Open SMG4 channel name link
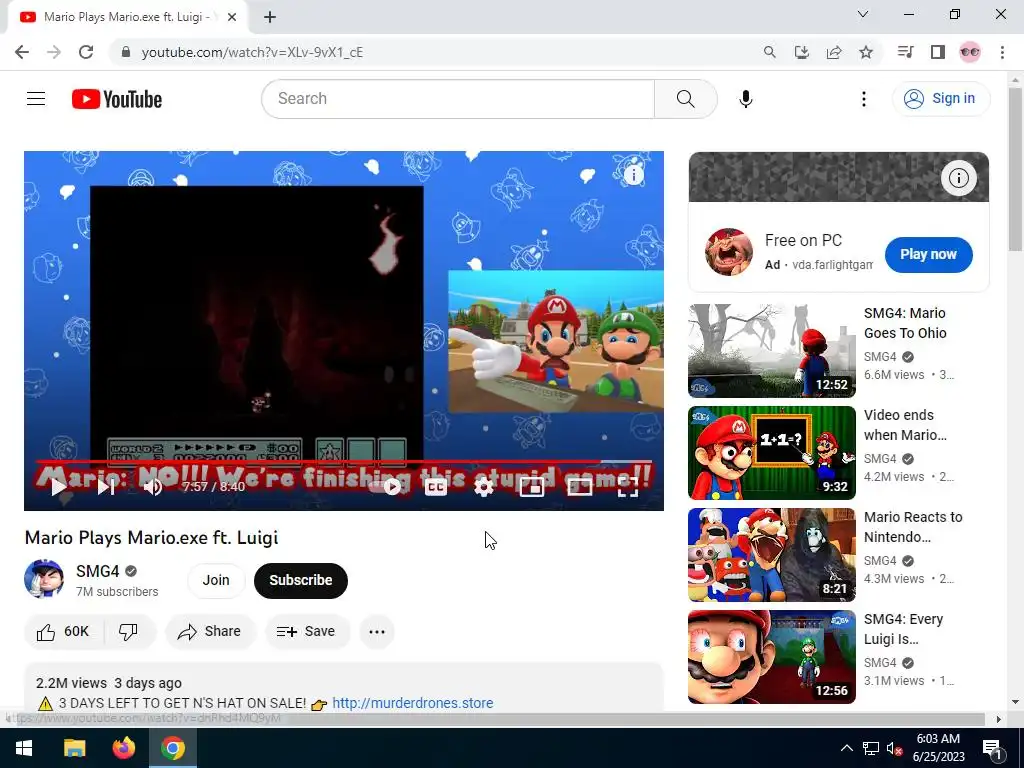 coord(98,571)
